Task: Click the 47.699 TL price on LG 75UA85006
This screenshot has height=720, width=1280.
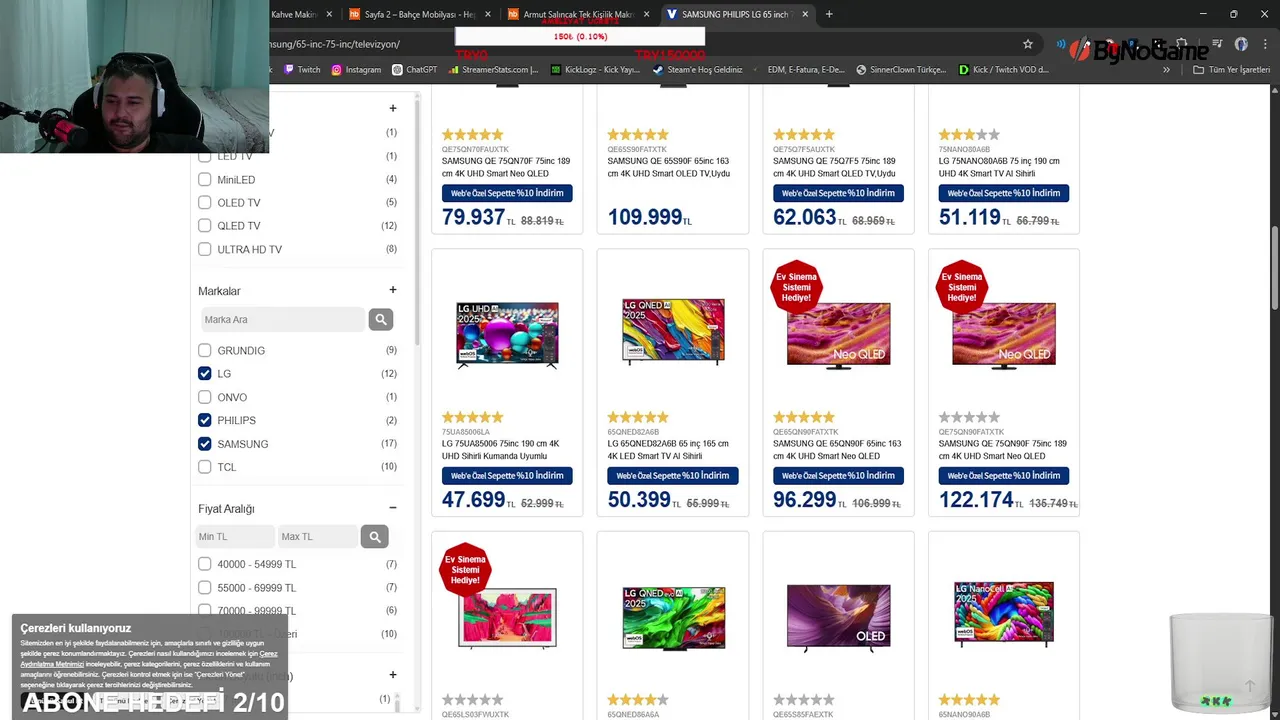Action: click(x=479, y=499)
